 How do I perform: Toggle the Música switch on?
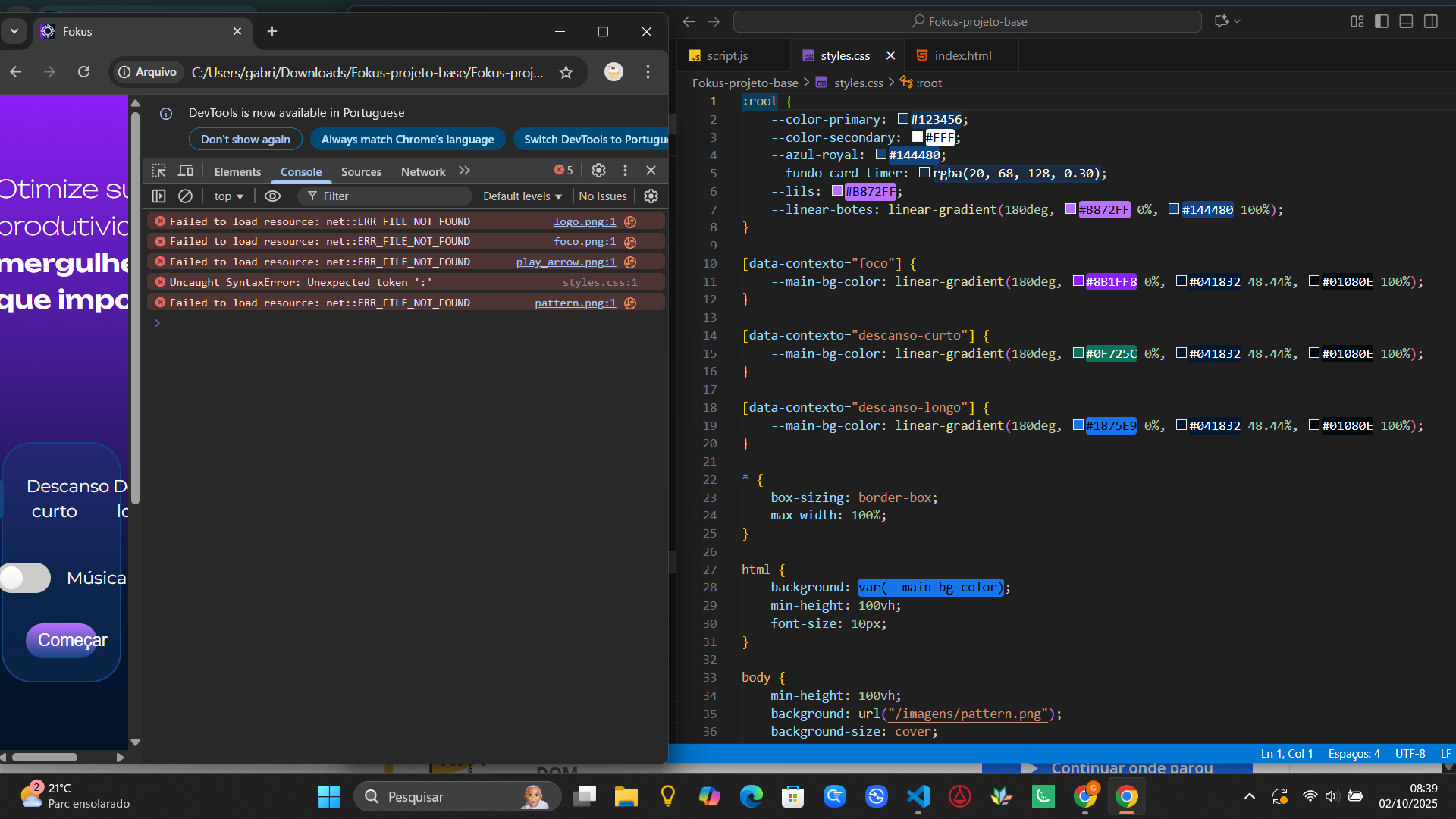coord(26,578)
